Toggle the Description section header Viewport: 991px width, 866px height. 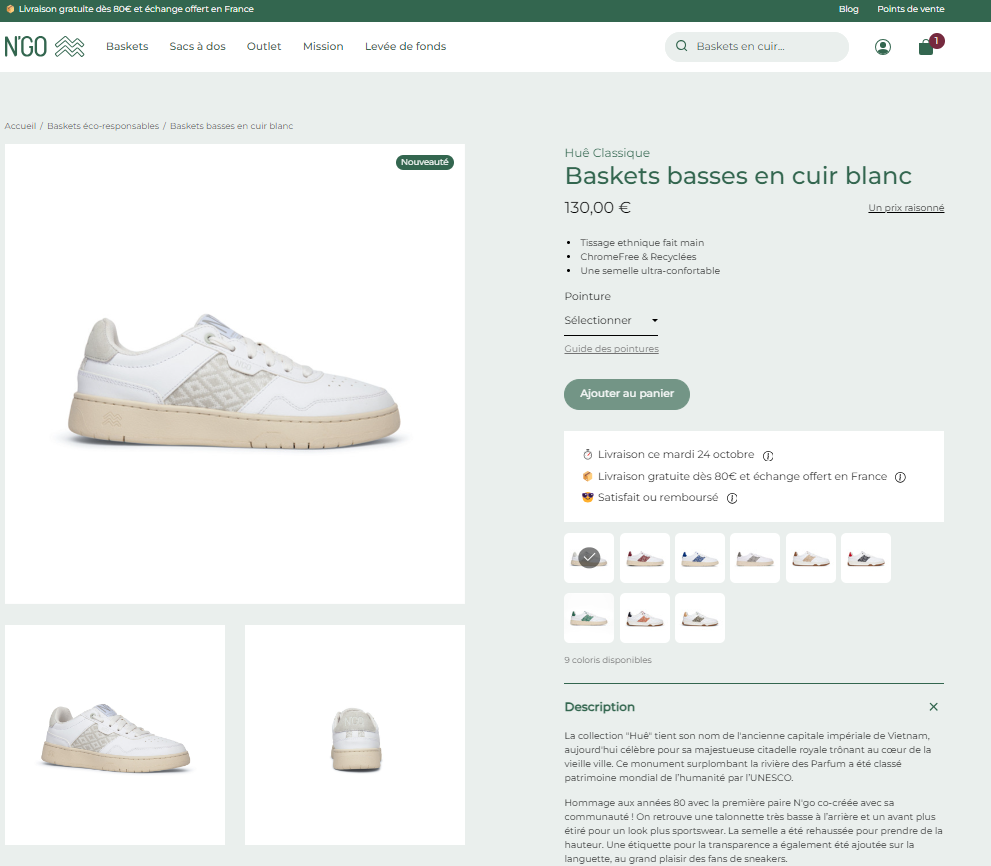[x=600, y=707]
